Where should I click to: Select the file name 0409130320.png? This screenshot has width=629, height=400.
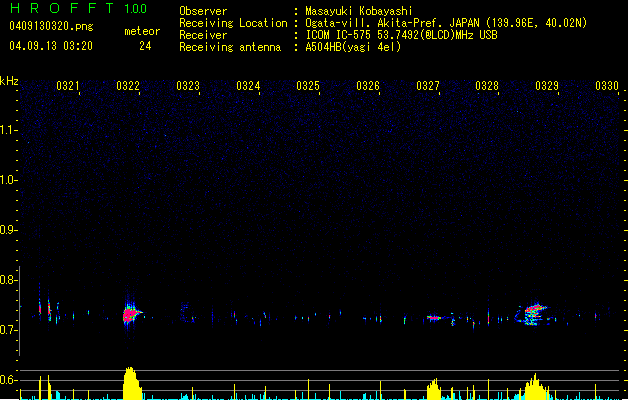tap(51, 26)
